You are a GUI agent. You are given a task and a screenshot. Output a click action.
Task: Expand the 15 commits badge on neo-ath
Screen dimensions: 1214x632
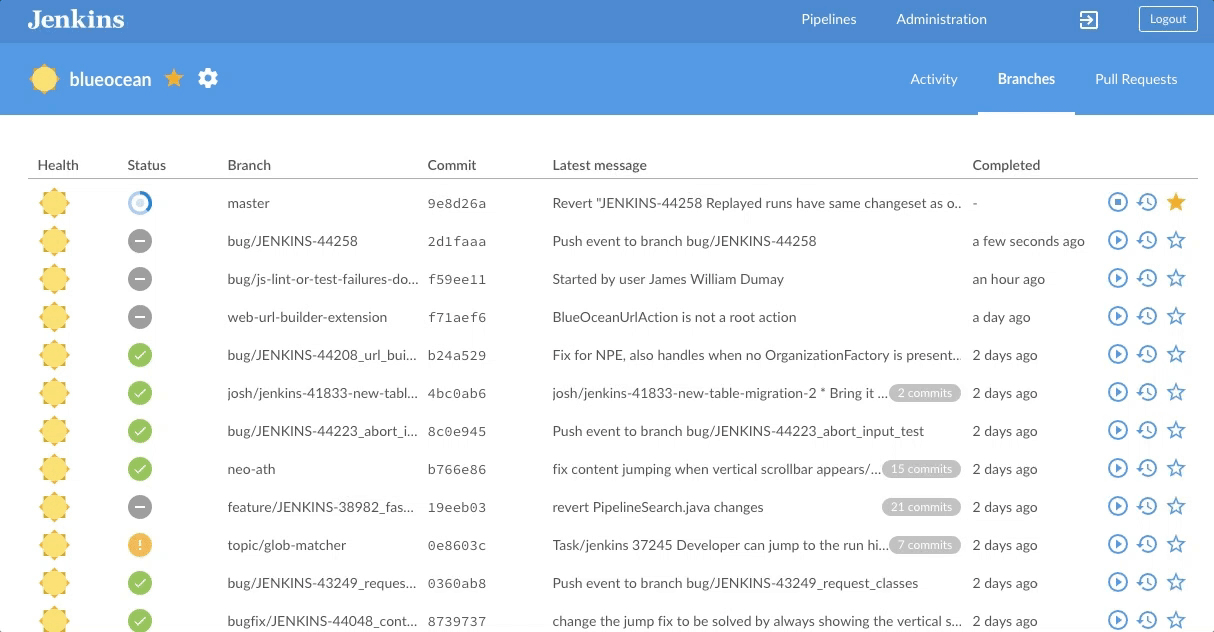coord(921,469)
